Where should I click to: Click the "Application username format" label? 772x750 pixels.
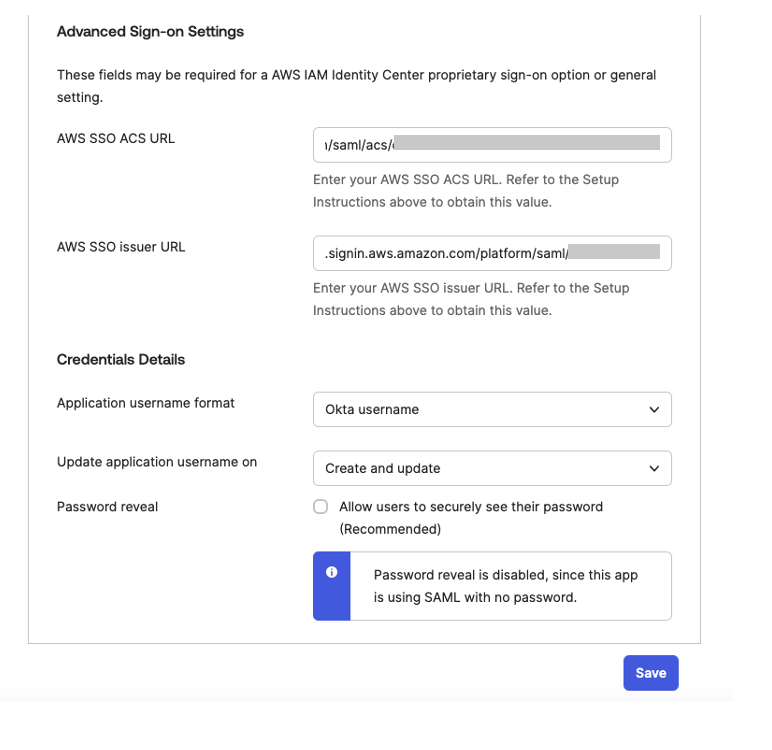(x=146, y=403)
